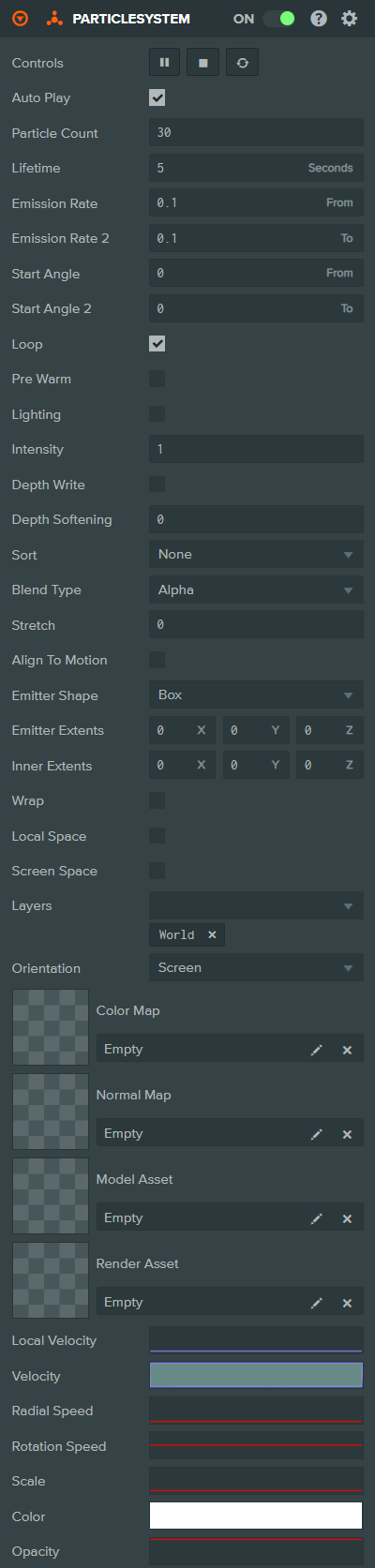Viewport: 375px width, 1568px height.
Task: Click the Inner Extents Y field
Action: [x=256, y=766]
